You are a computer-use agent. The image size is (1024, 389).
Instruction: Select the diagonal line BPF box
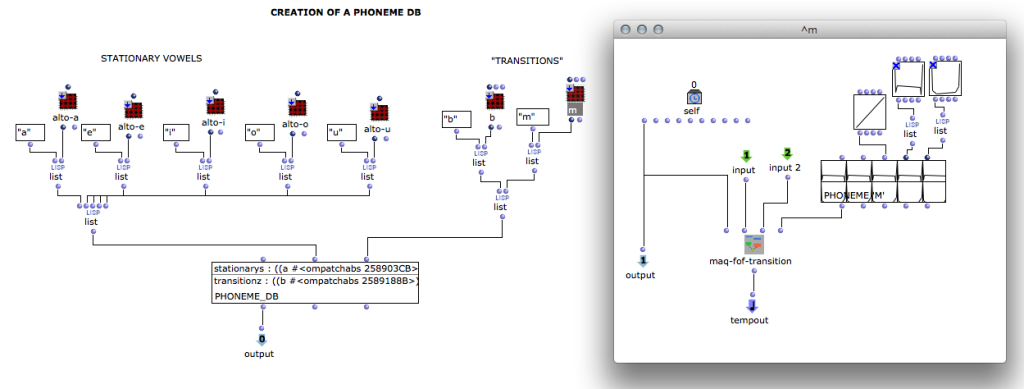point(870,111)
